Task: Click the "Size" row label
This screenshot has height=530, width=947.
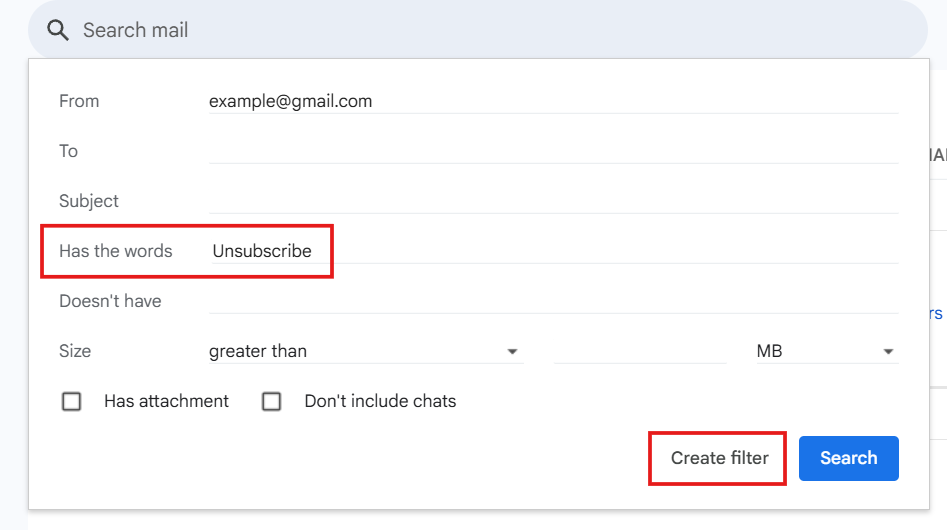Action: click(x=75, y=351)
